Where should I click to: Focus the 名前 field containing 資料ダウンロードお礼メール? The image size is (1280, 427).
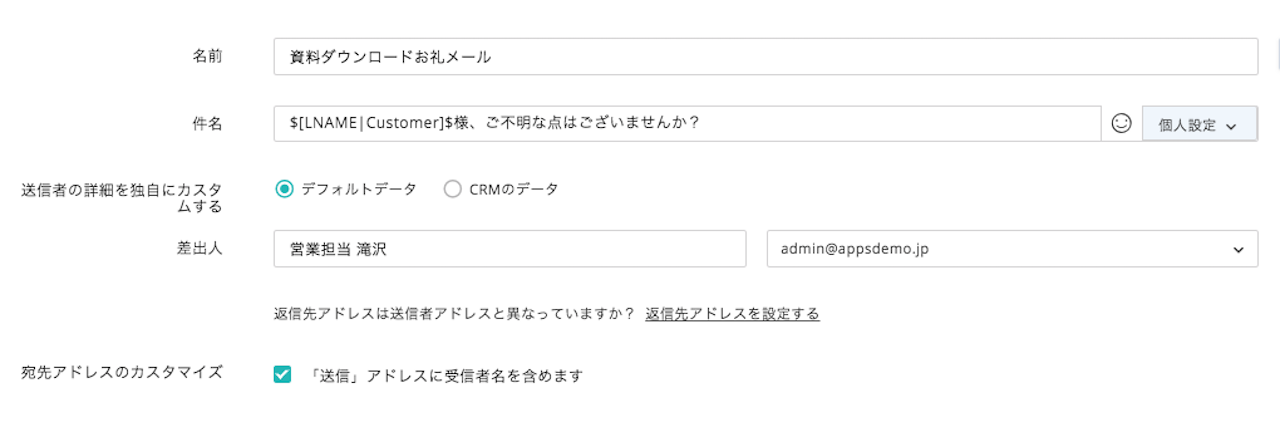(765, 57)
